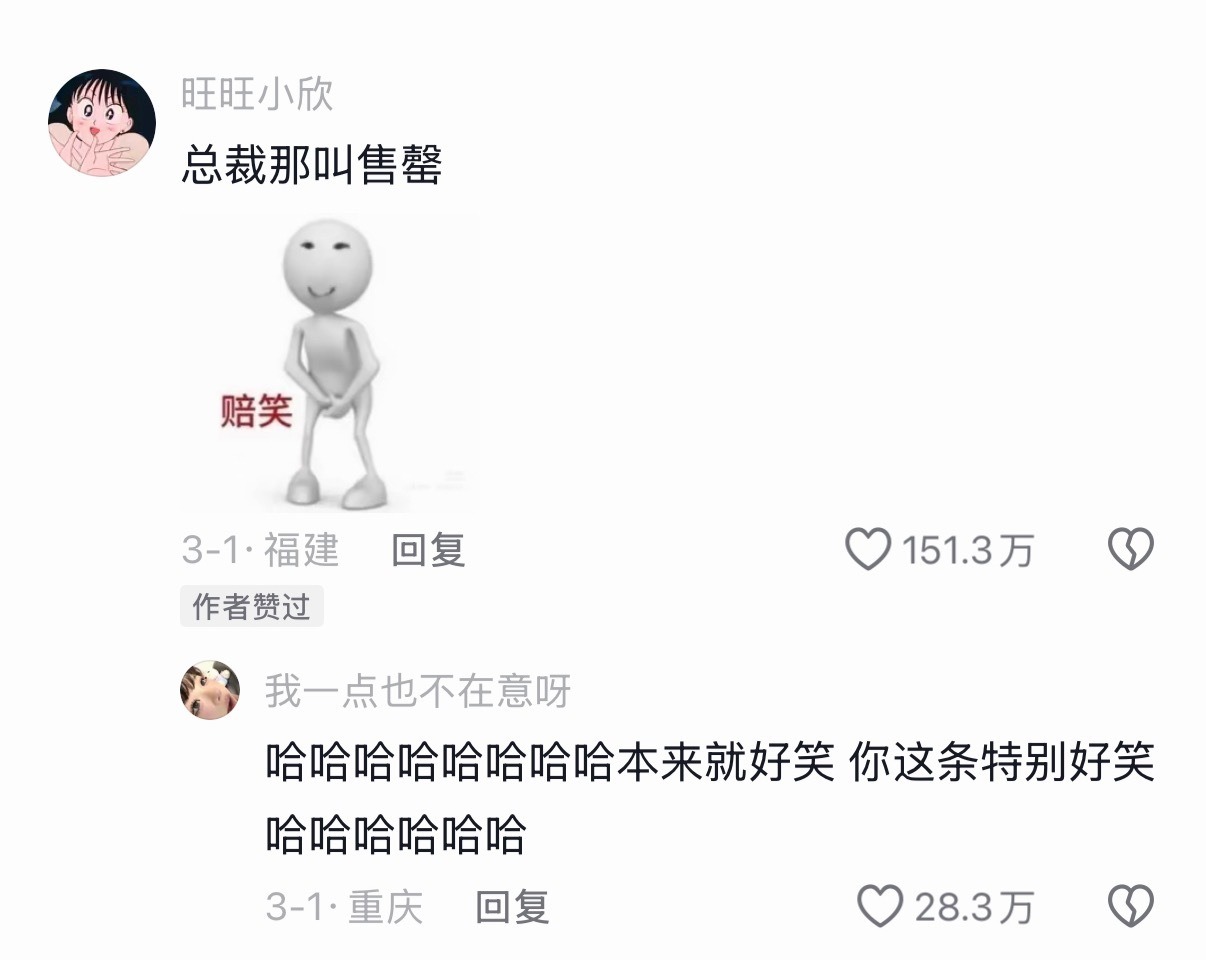The width and height of the screenshot is (1206, 960).
Task: Click the 回复 button under the 重庆 reply
Action: tap(512, 907)
